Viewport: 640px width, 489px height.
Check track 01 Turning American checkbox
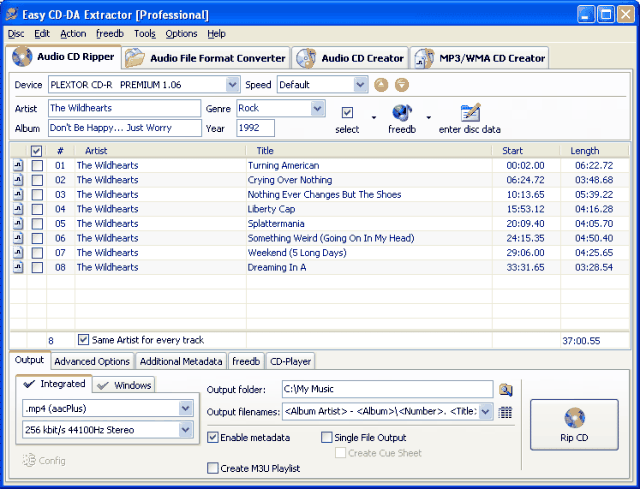click(37, 166)
